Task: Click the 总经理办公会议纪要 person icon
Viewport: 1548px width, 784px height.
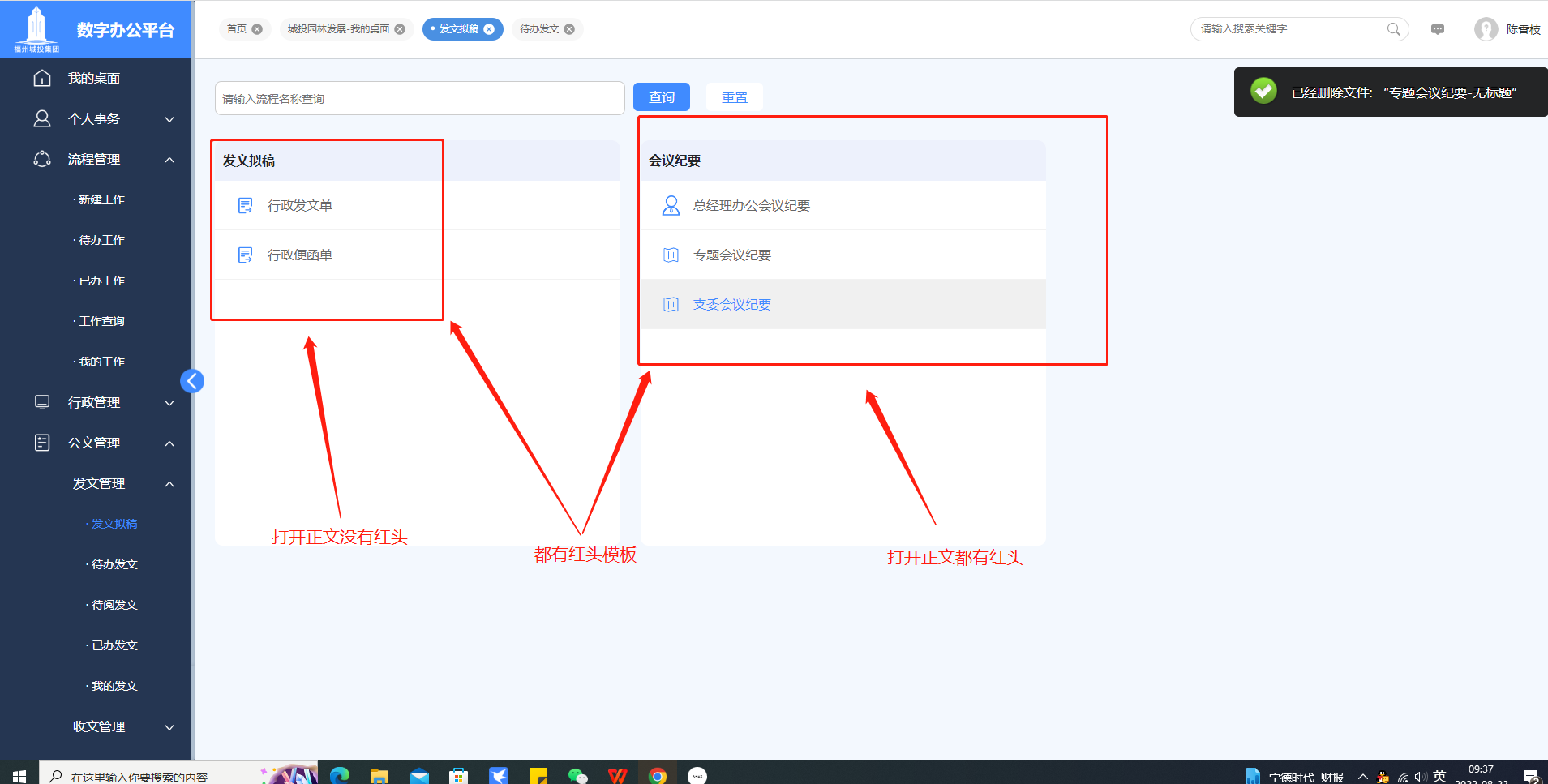Action: (x=671, y=205)
